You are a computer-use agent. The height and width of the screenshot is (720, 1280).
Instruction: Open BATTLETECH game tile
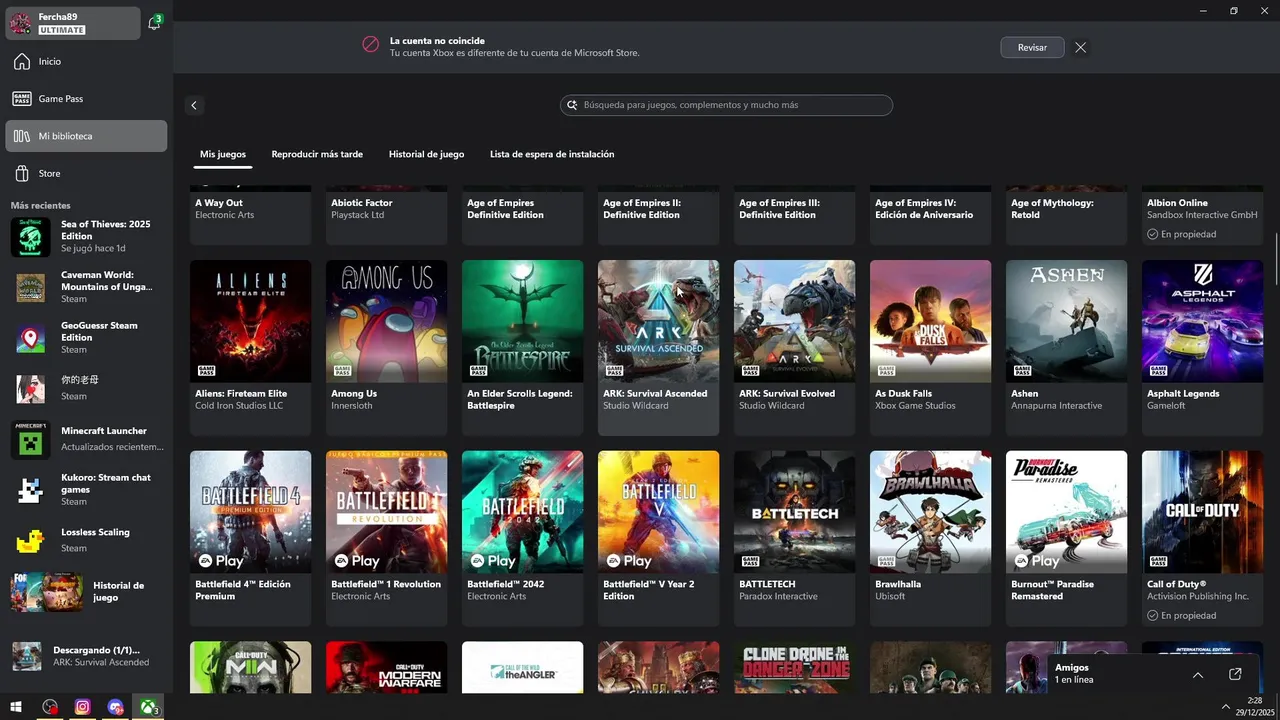tap(794, 538)
